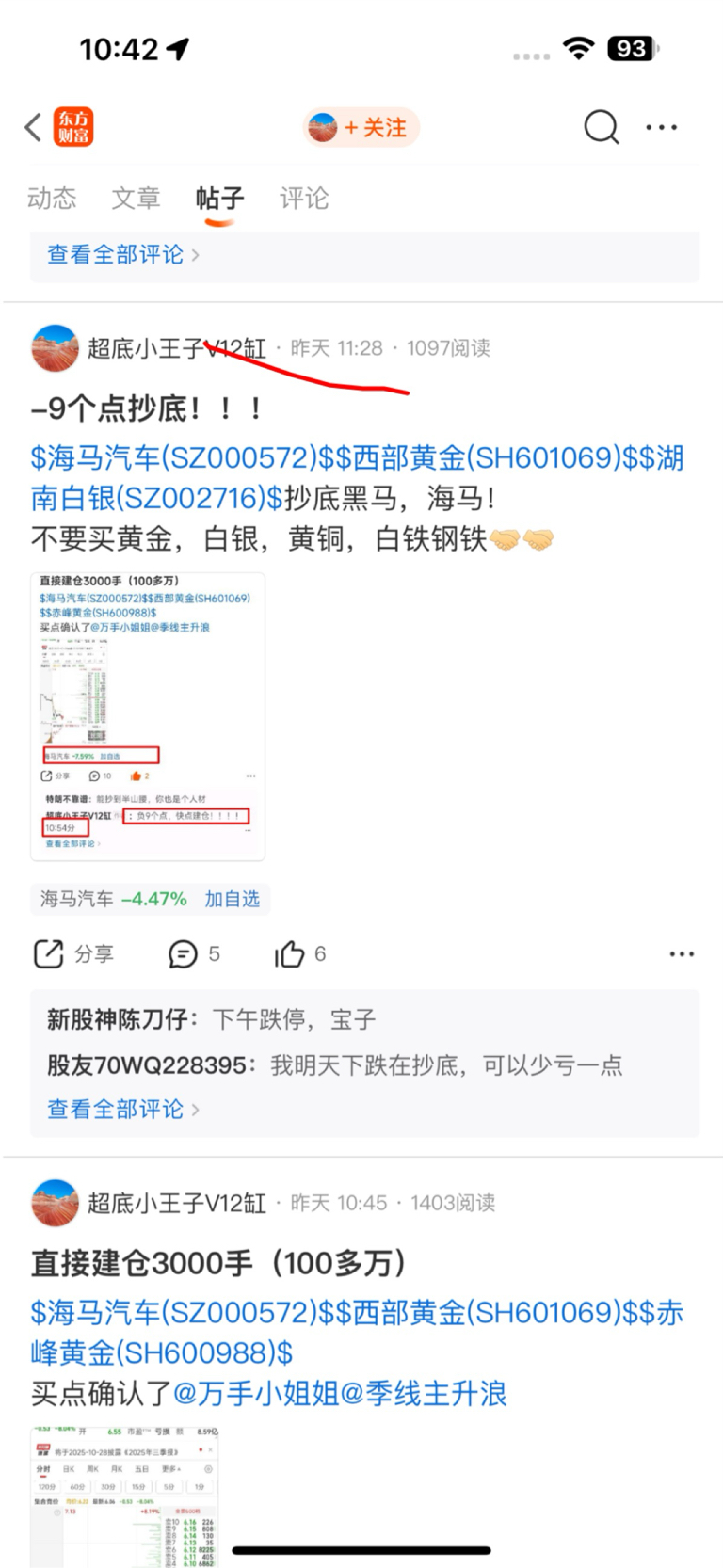Image resolution: width=723 pixels, height=1568 pixels.
Task: Switch to the 动态 tab
Action: click(52, 198)
